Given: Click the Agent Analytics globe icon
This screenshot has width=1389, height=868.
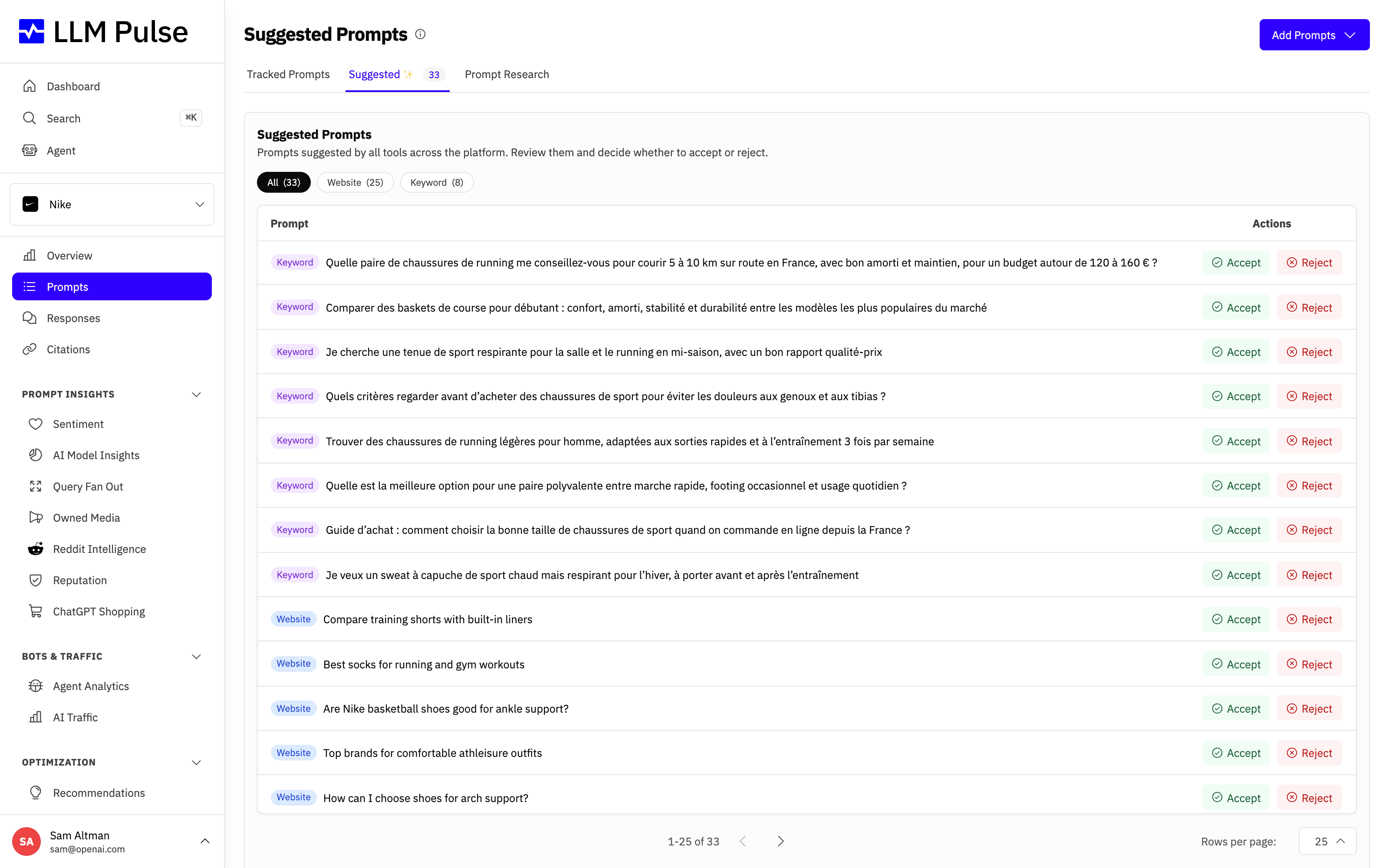Looking at the screenshot, I should click(36, 686).
